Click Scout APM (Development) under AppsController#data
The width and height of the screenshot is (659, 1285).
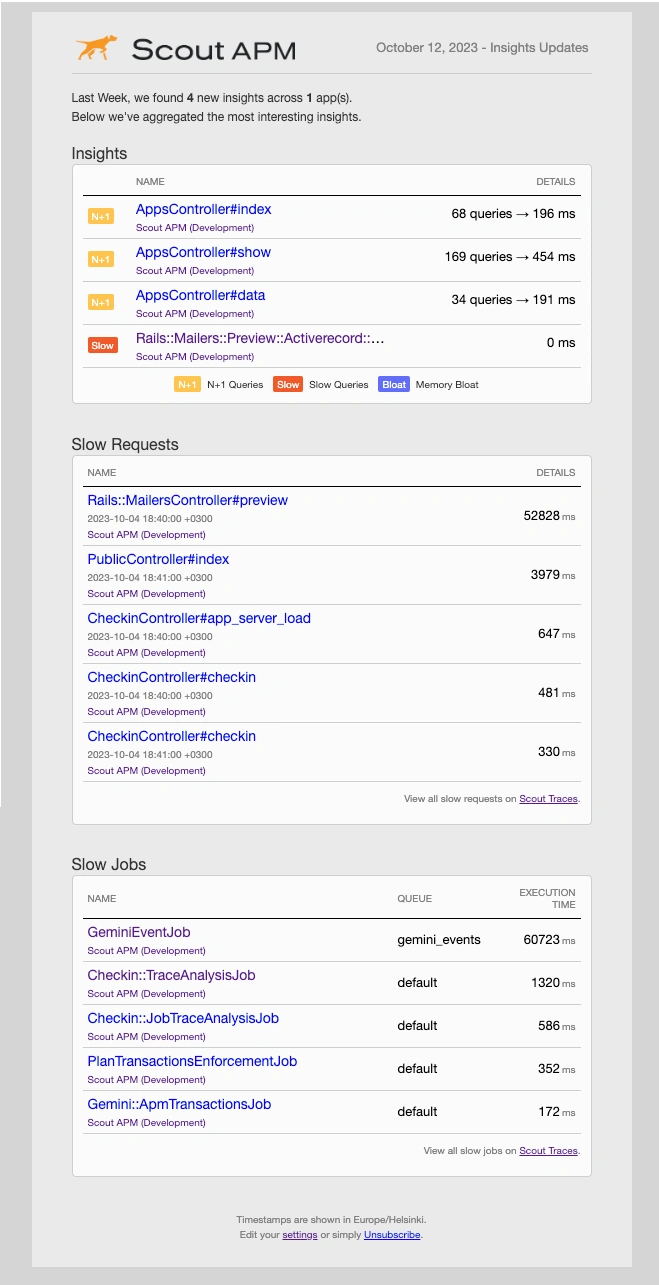[195, 314]
